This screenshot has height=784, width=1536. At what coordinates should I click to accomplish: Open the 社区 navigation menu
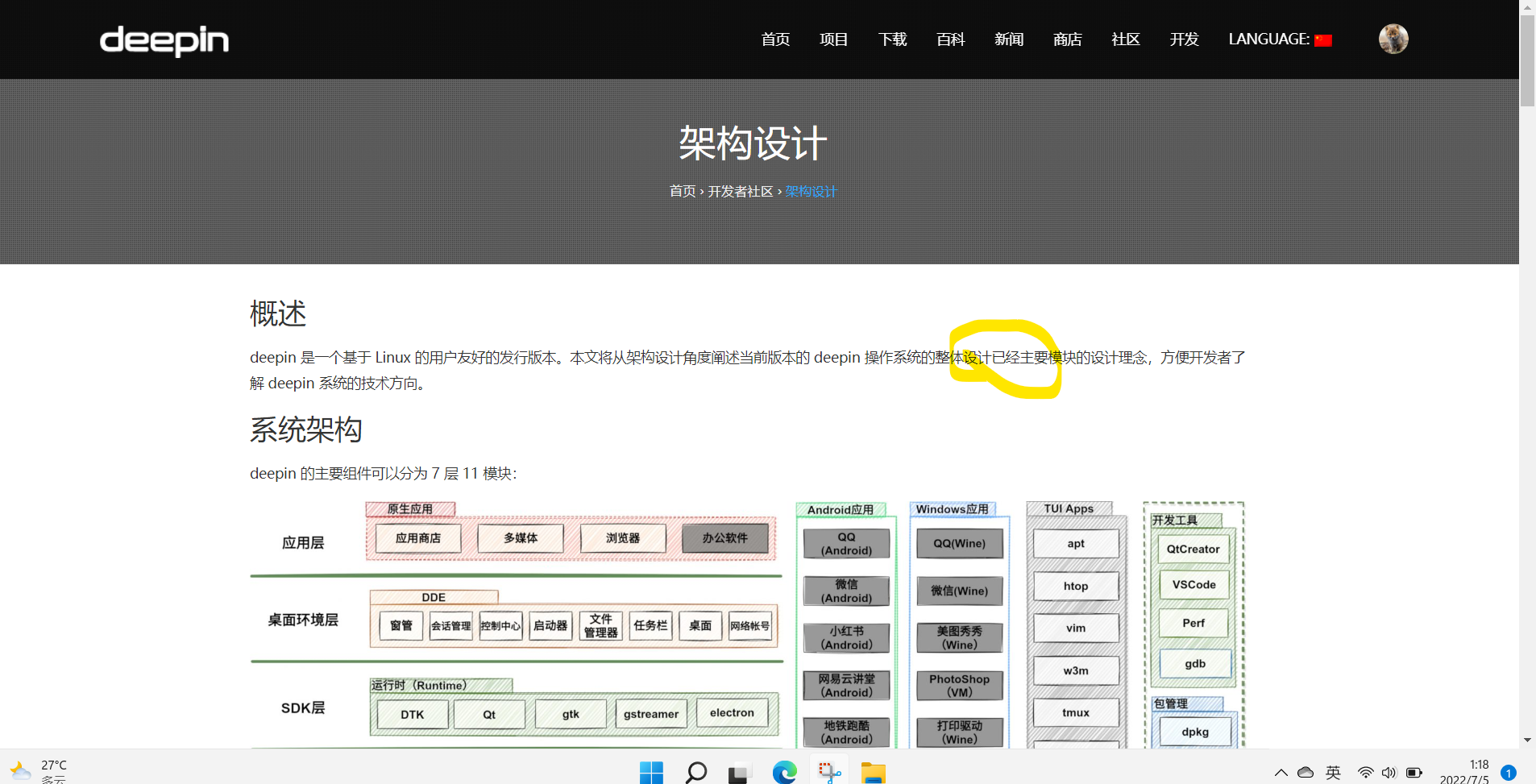pos(1126,39)
